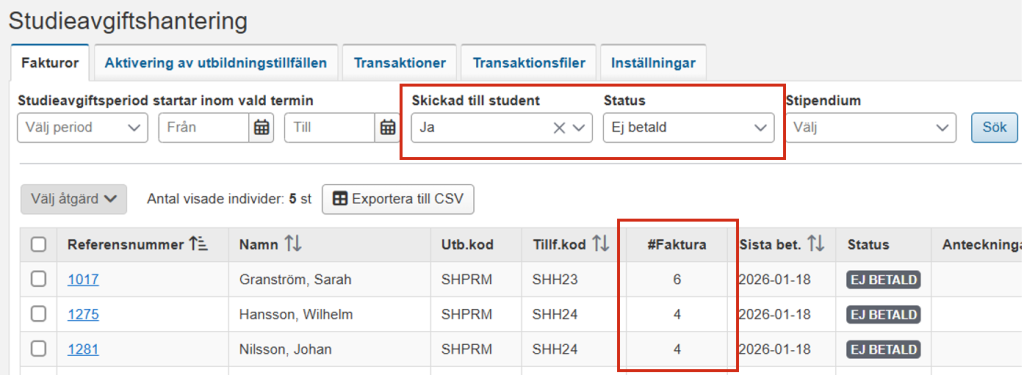The height and width of the screenshot is (375, 1024).
Task: Open calendar picker for Från date
Action: [x=261, y=127]
